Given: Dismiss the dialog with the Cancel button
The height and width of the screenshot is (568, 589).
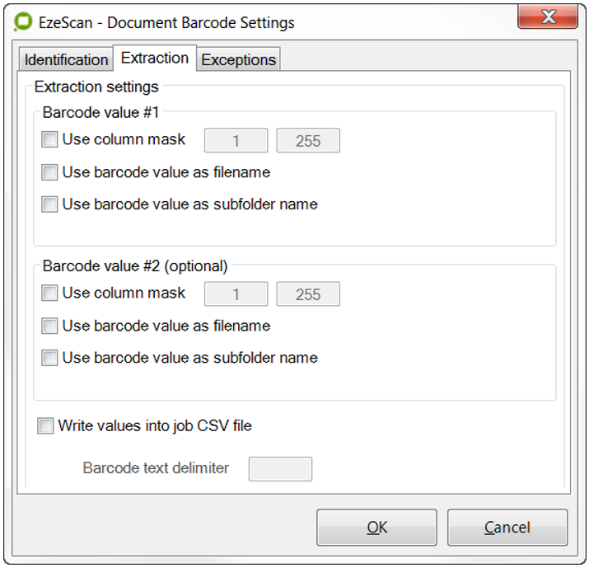Looking at the screenshot, I should (507, 527).
